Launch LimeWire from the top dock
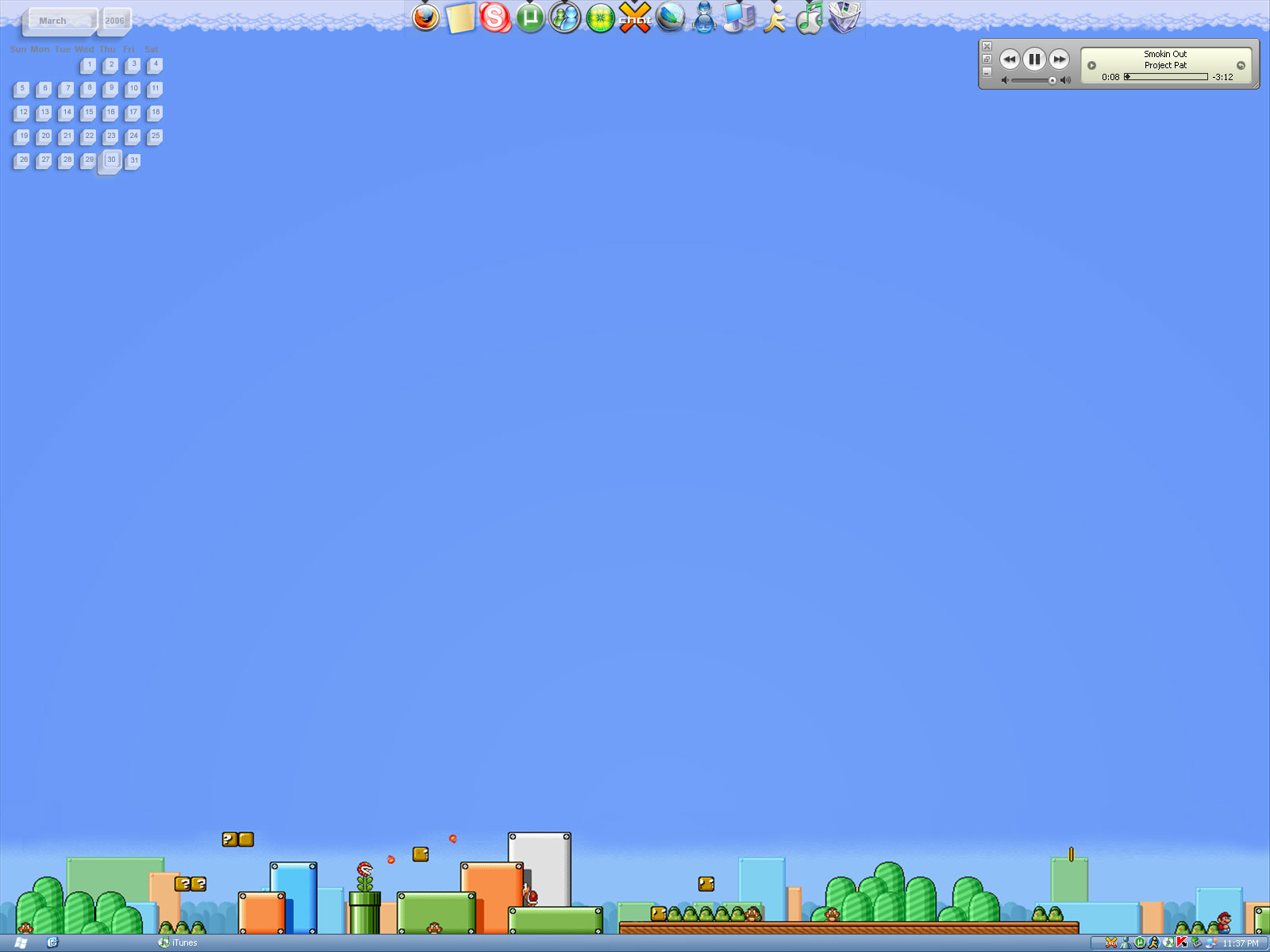Screen dimensions: 1270x952 [600, 18]
